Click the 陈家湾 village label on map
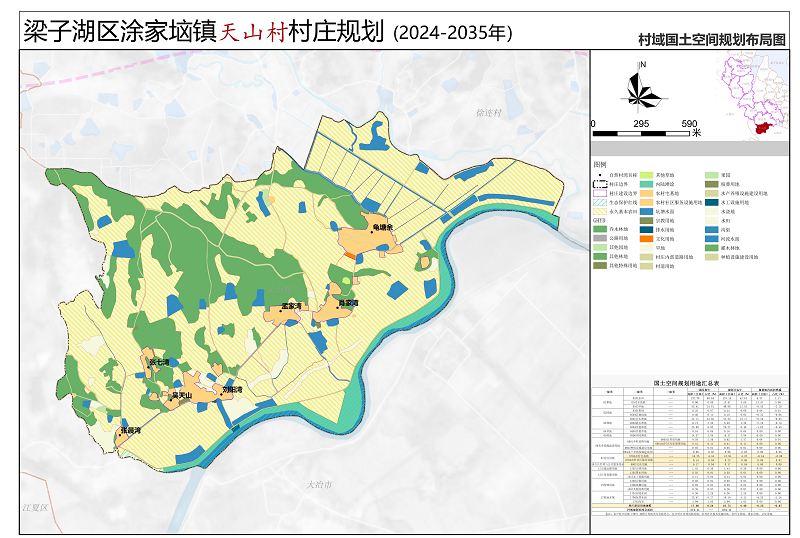This screenshot has width=800, height=538. tap(348, 301)
